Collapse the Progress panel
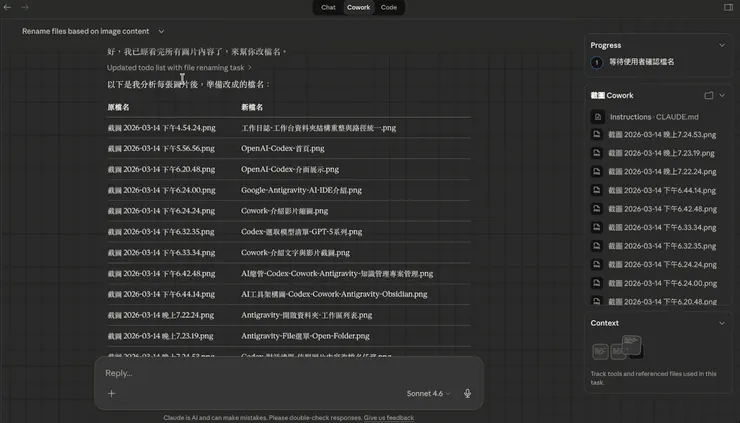 point(722,45)
